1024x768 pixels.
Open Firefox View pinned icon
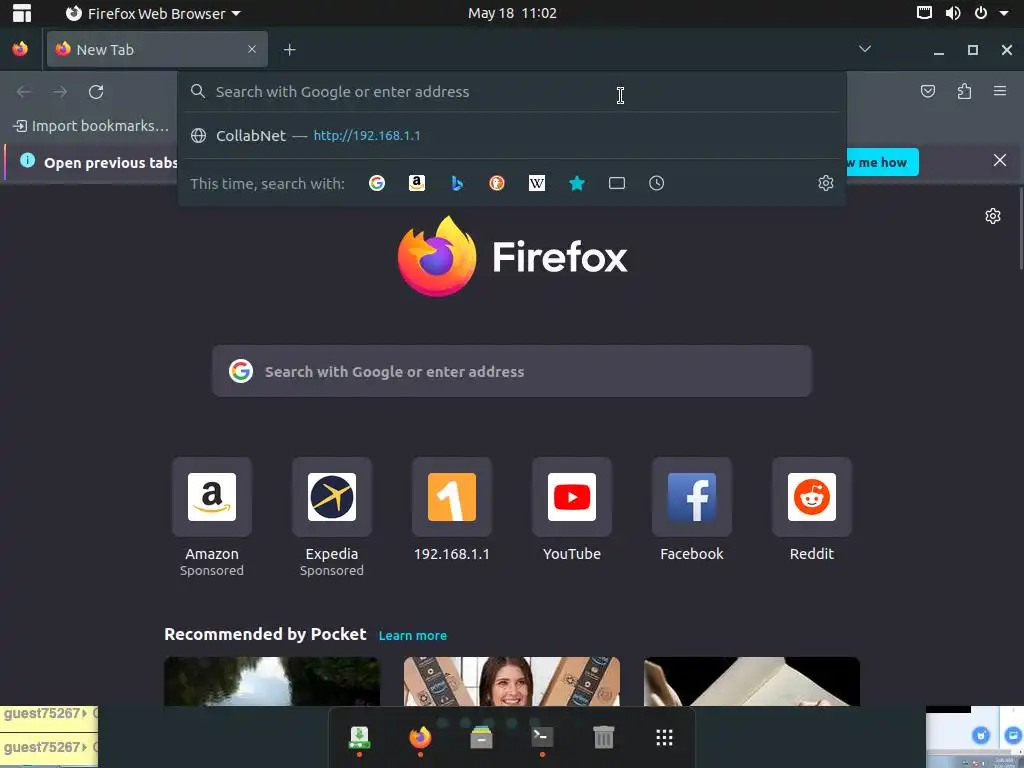(x=20, y=49)
